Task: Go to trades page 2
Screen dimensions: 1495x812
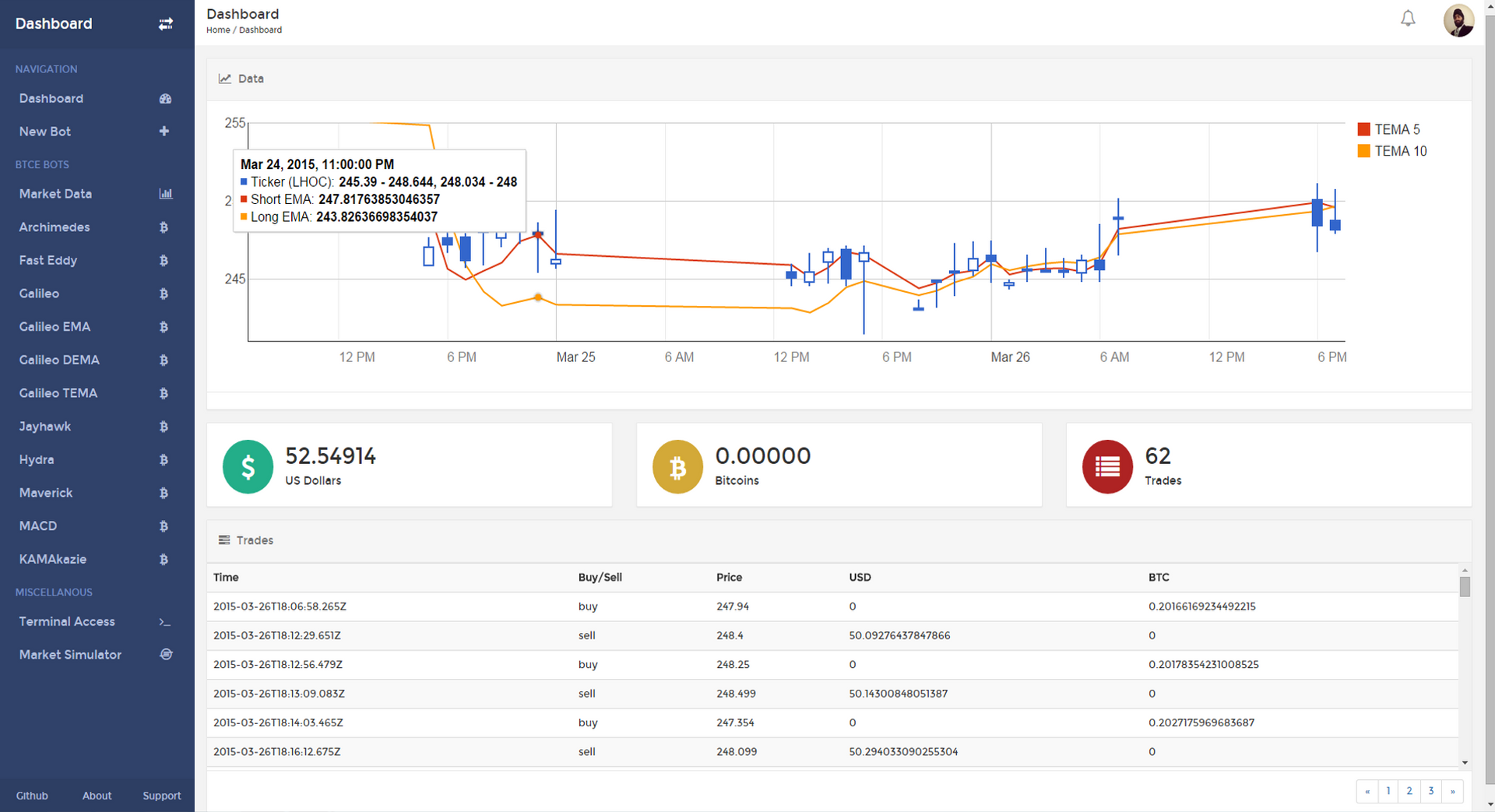Action: 1409,791
